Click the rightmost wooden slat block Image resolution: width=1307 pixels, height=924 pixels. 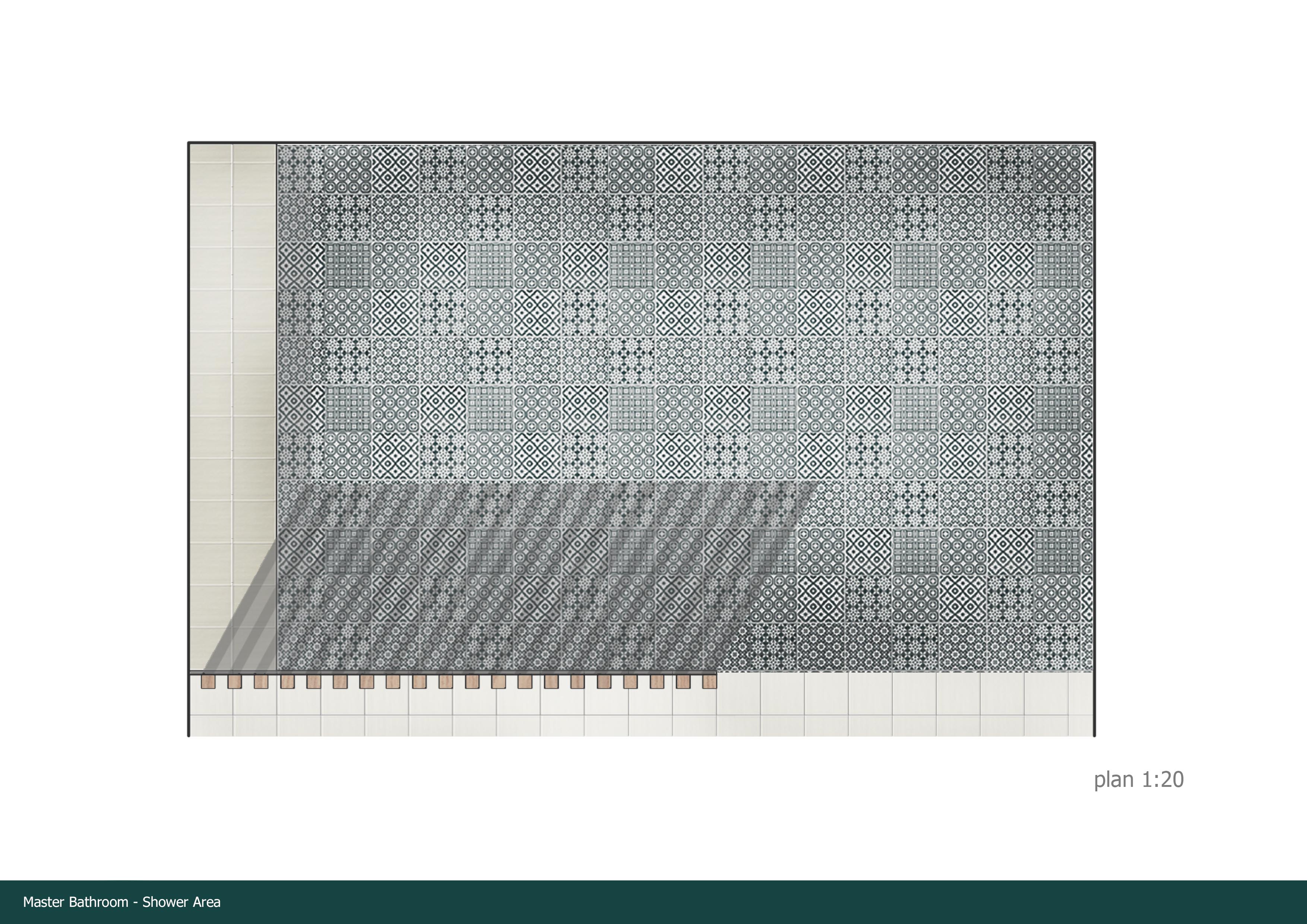[709, 681]
